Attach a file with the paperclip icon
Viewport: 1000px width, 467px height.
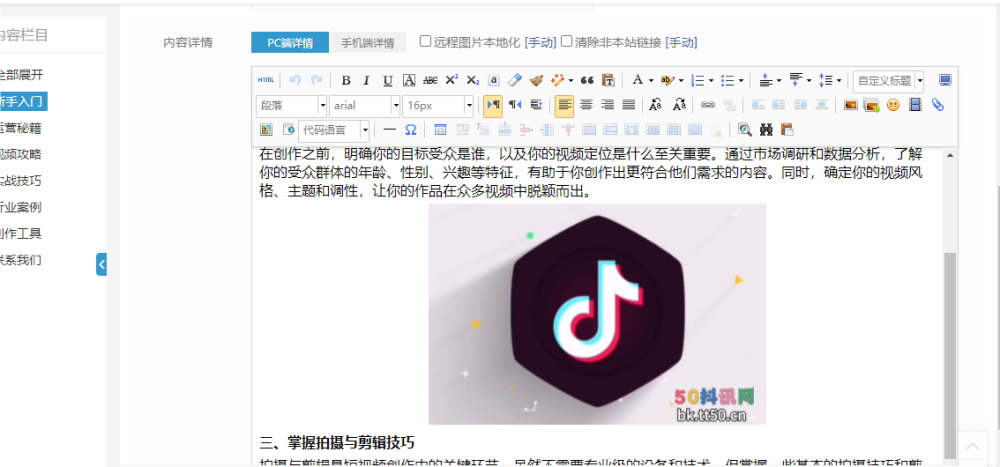point(937,105)
